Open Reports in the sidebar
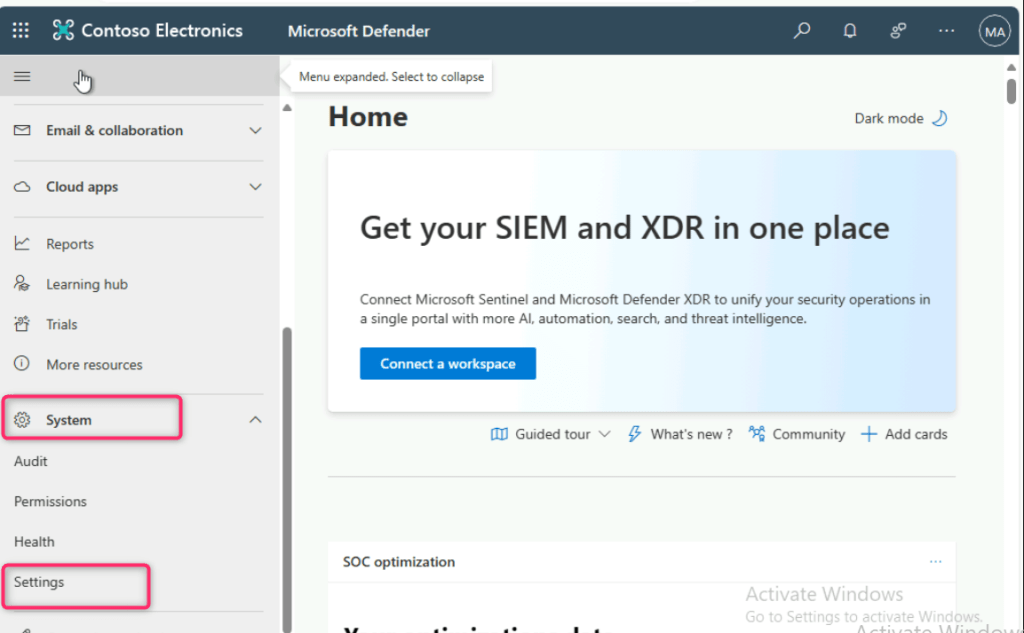This screenshot has width=1024, height=633. click(69, 244)
